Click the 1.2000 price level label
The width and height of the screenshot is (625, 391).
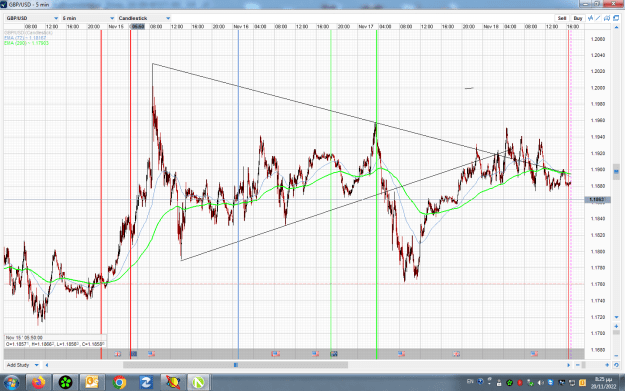pos(598,88)
